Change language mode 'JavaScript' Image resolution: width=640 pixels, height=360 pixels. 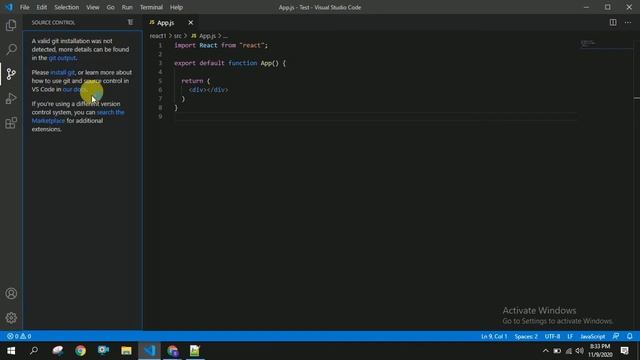(x=593, y=336)
